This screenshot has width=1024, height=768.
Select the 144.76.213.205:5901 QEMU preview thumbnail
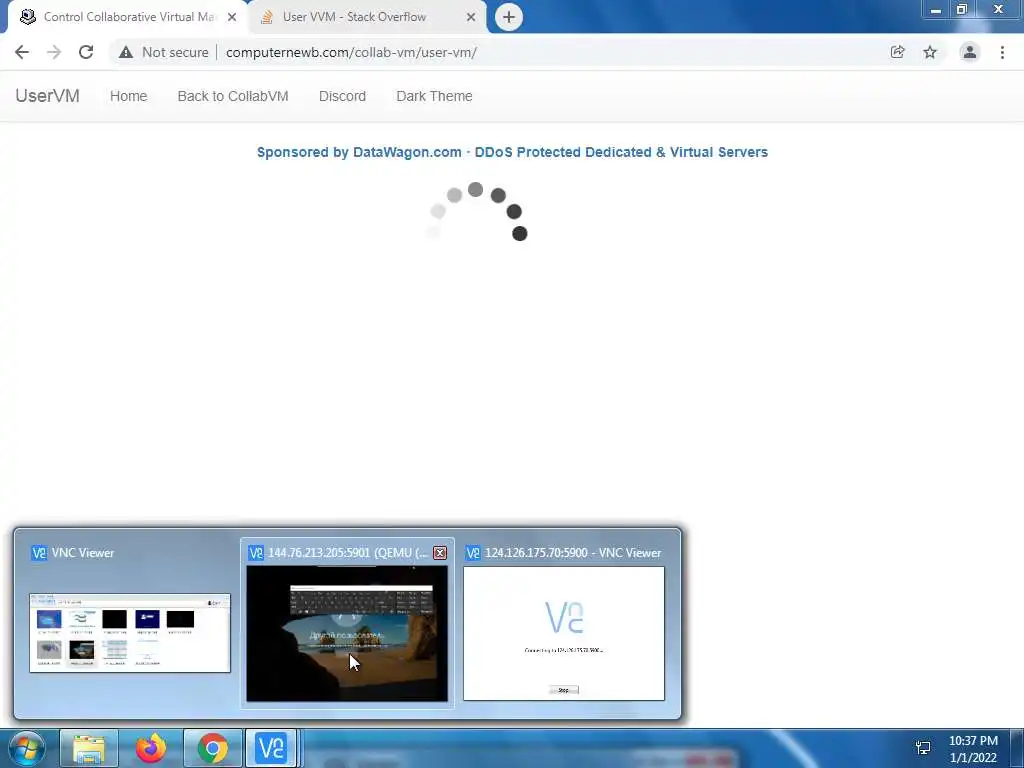click(347, 633)
